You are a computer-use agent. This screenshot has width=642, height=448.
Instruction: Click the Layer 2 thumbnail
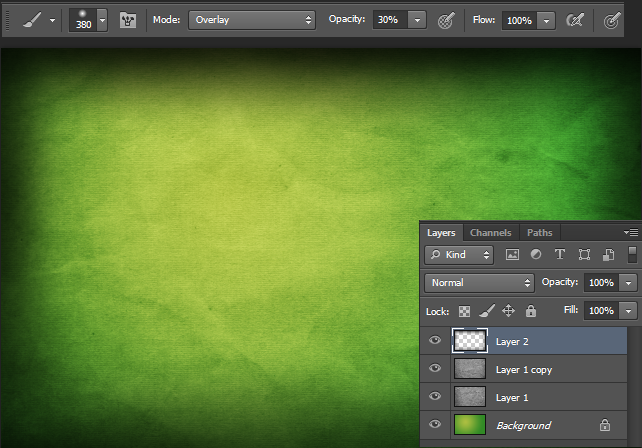pos(470,341)
